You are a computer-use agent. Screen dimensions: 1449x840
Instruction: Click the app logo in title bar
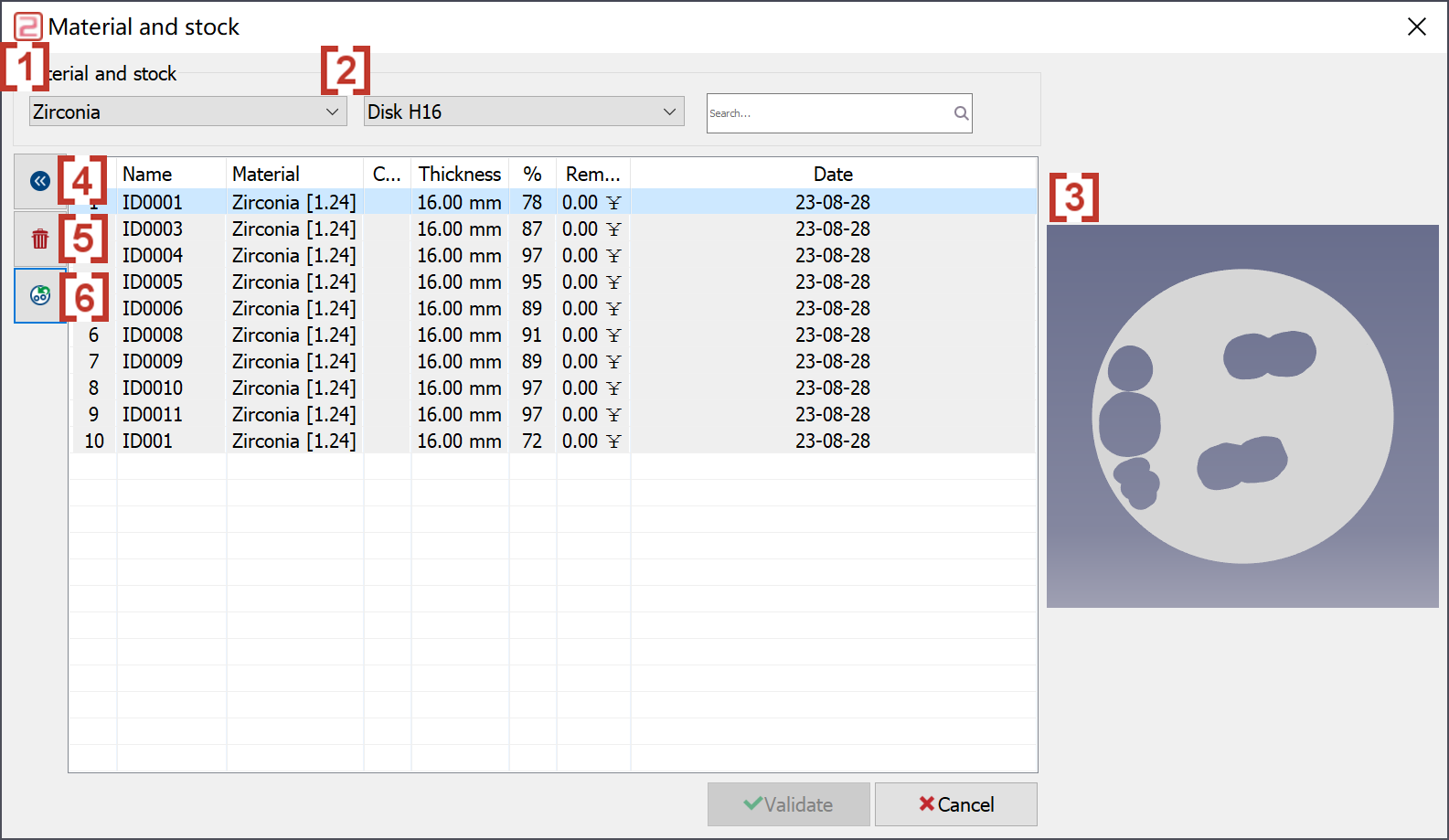coord(27,27)
